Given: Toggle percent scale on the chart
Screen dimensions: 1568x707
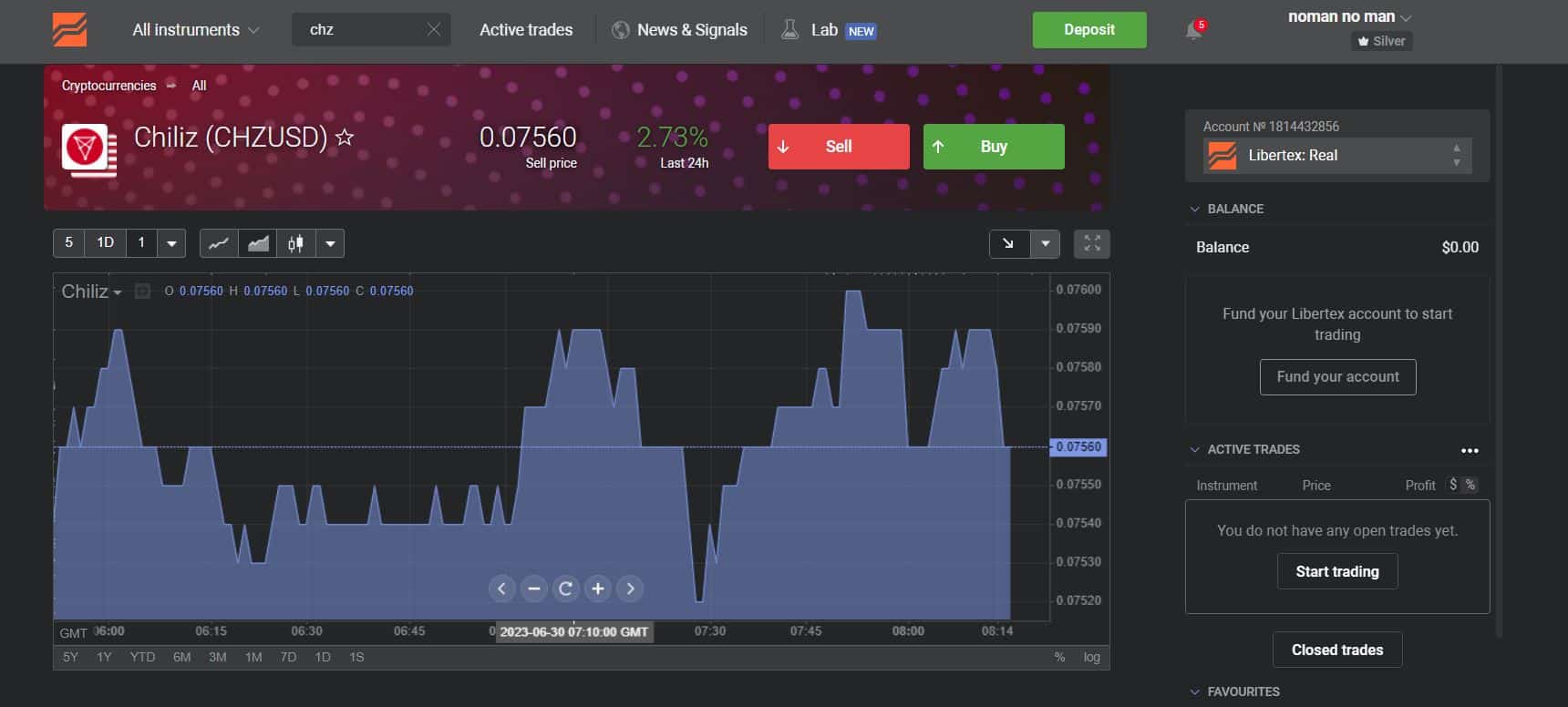Looking at the screenshot, I should click(x=1059, y=657).
